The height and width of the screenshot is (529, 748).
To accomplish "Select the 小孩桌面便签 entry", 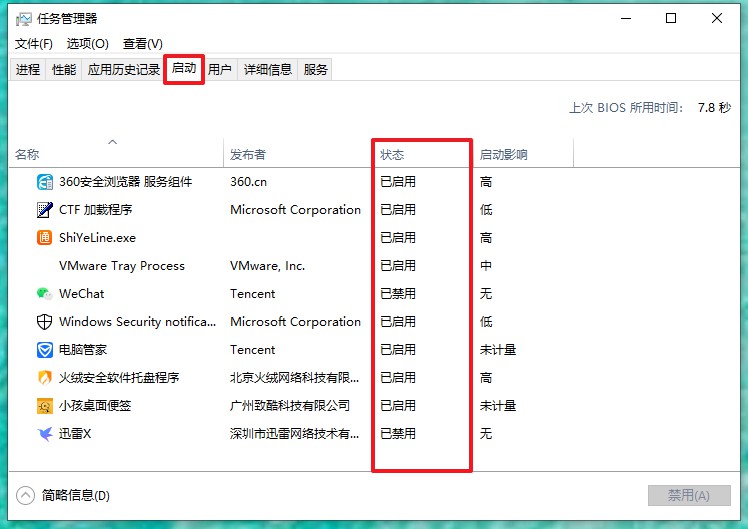I will 95,405.
